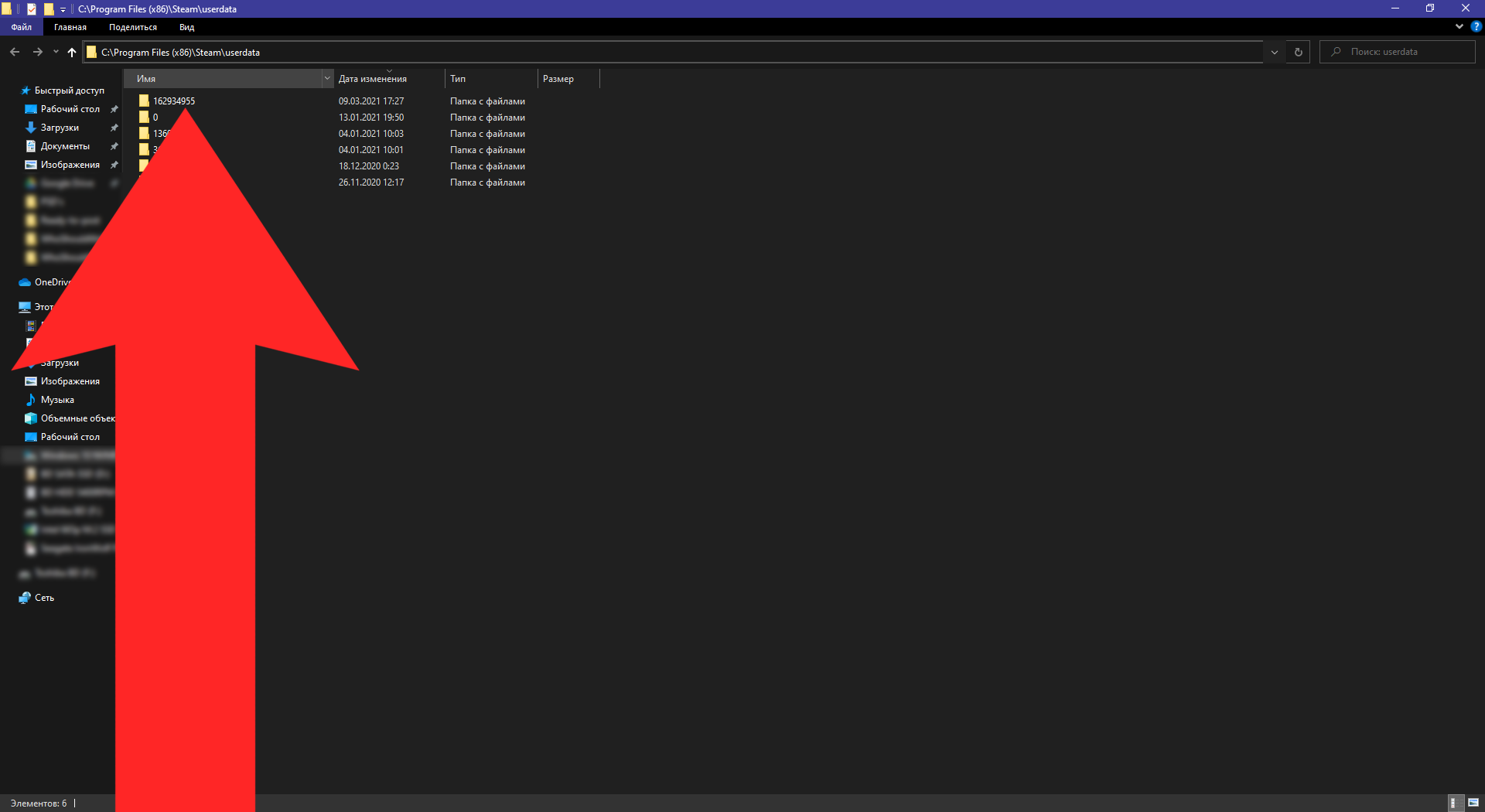Click the date 04.01.2021 10:01
The width and height of the screenshot is (1485, 812).
[x=371, y=150]
